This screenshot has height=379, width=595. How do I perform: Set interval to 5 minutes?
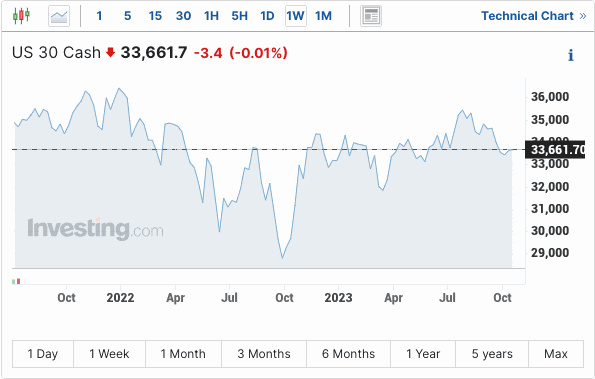coord(128,16)
